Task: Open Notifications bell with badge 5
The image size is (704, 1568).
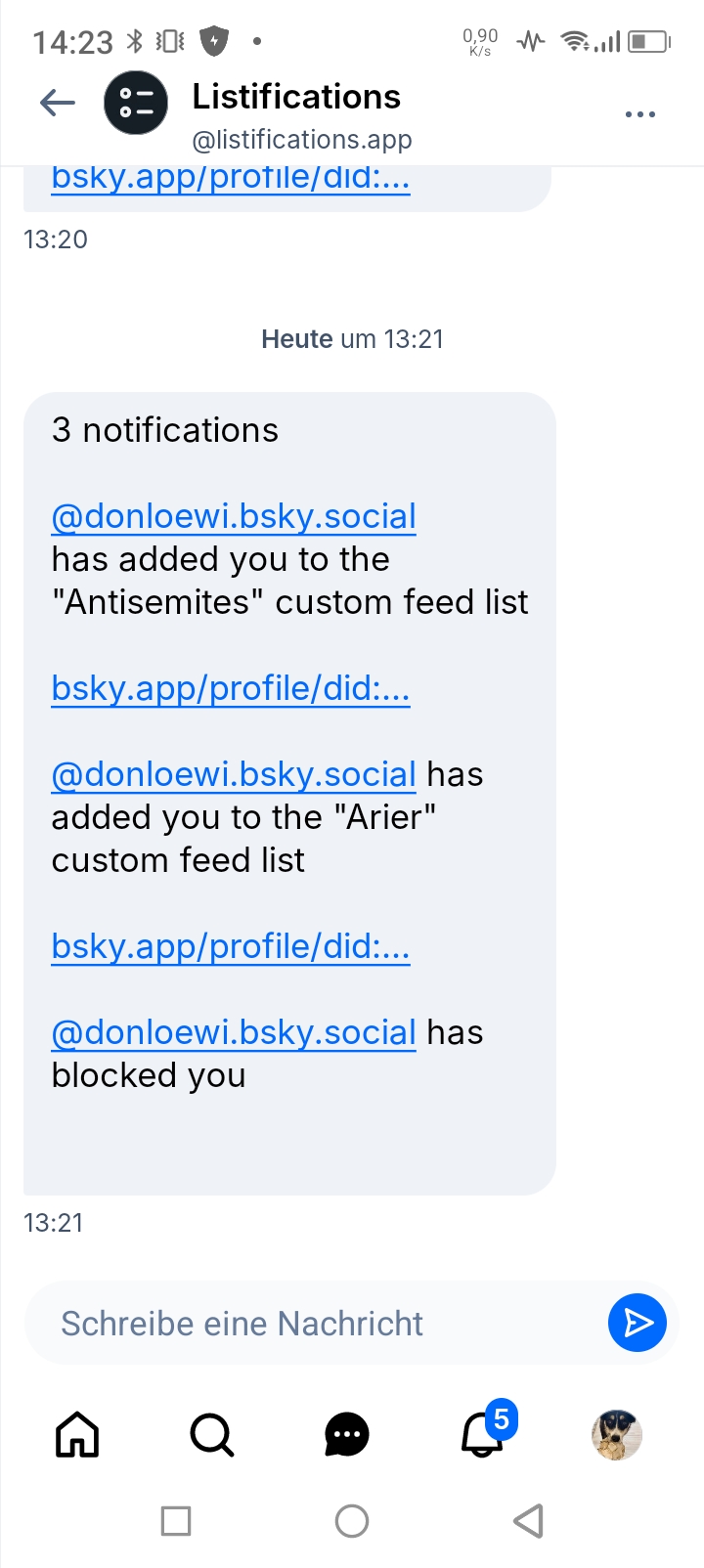Action: pyautogui.click(x=483, y=1434)
